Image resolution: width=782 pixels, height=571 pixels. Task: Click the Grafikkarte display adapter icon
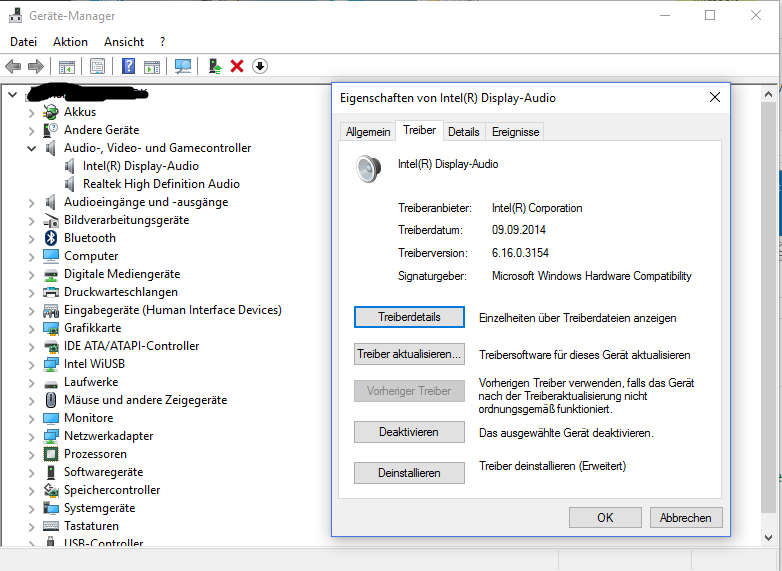[x=51, y=328]
